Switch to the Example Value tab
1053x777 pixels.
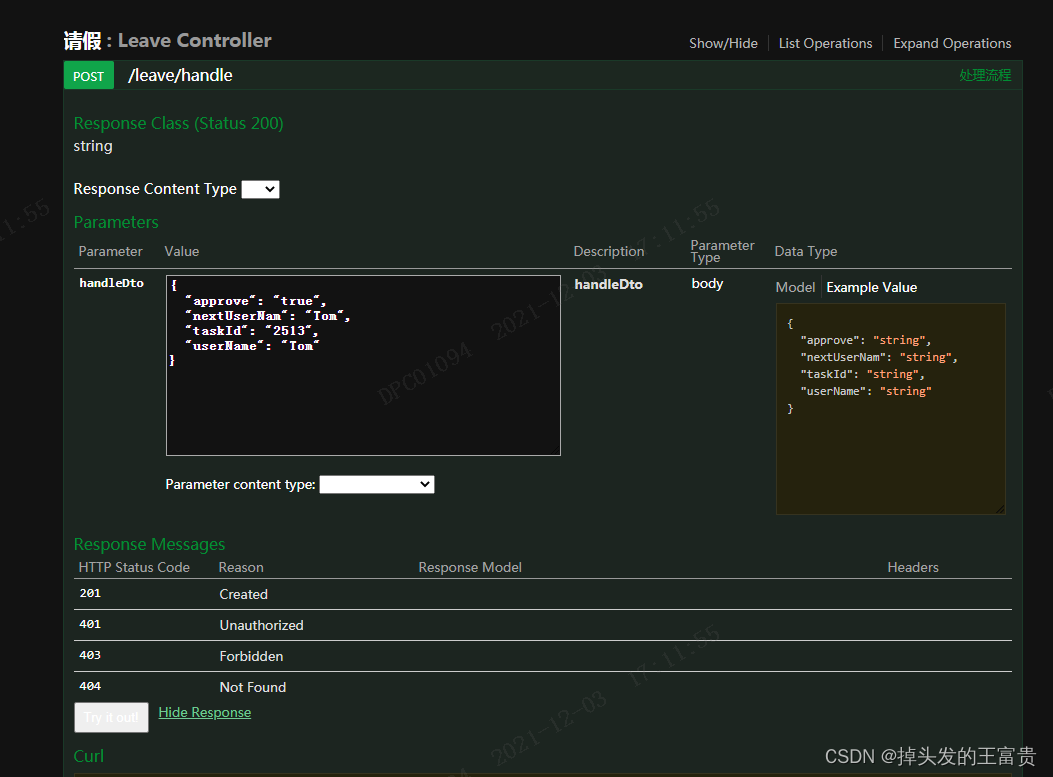coord(872,287)
